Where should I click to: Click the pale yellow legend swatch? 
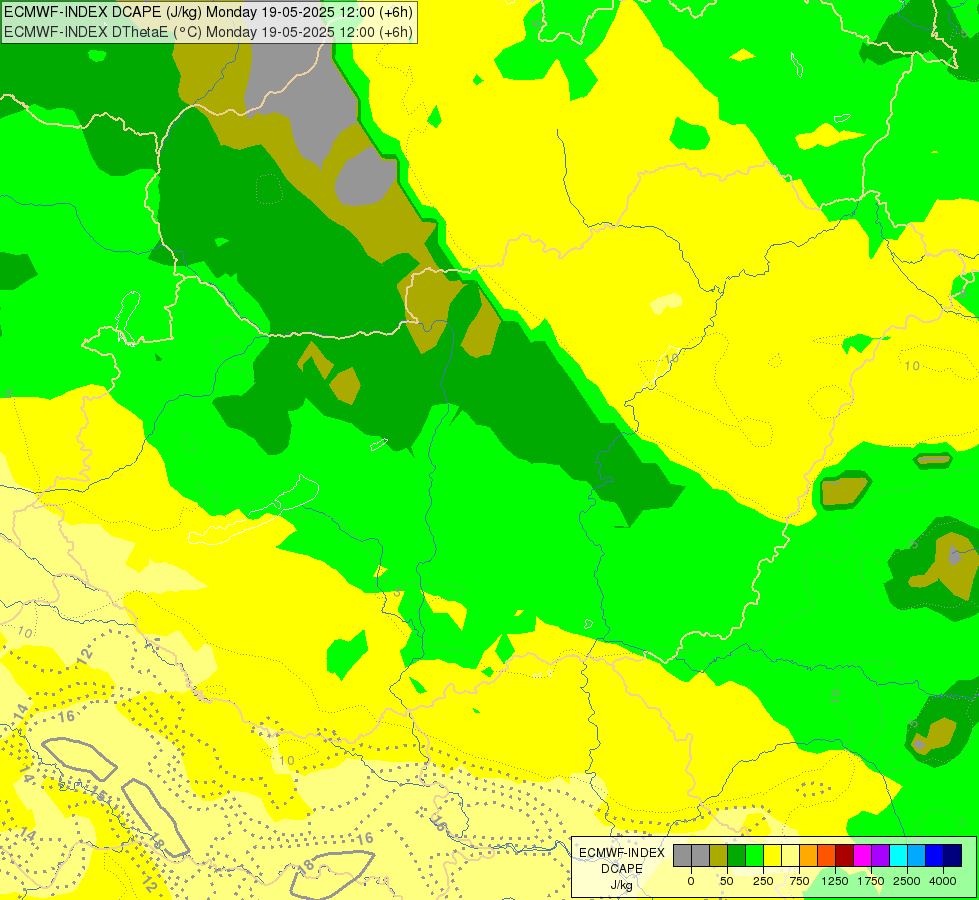[x=790, y=855]
